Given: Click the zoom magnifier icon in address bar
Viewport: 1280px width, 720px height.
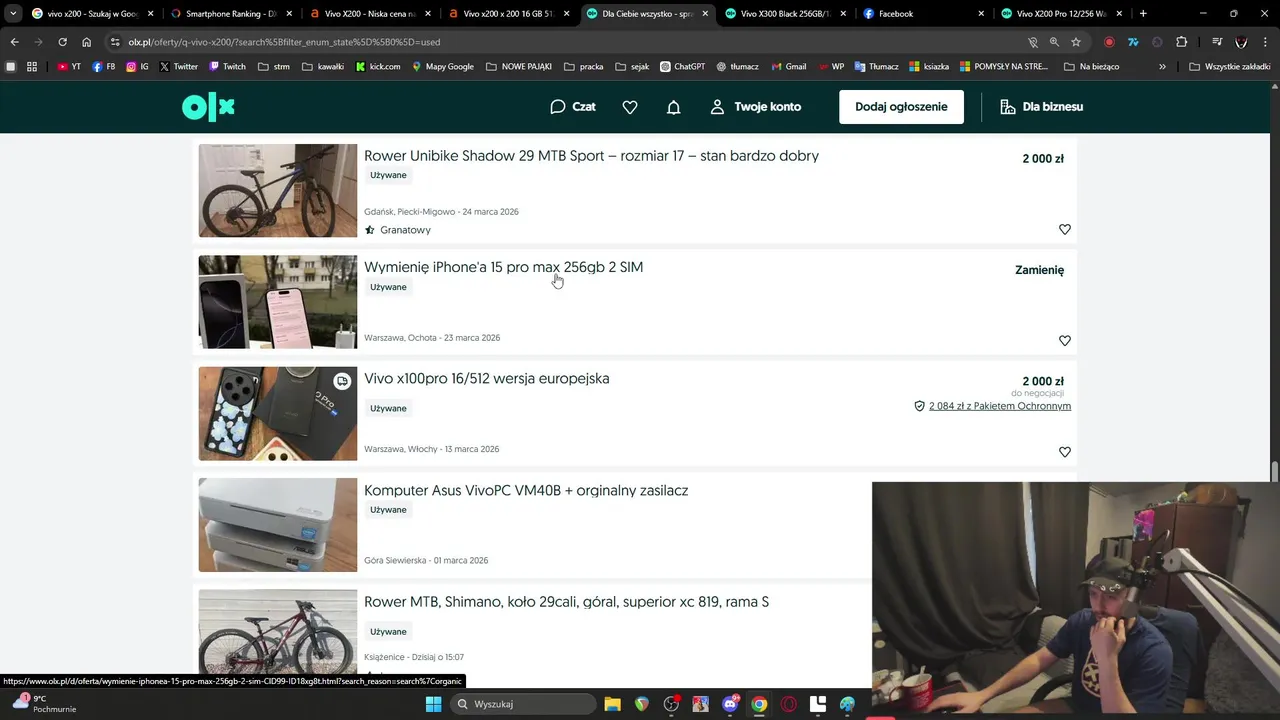Looking at the screenshot, I should coord(1054,42).
